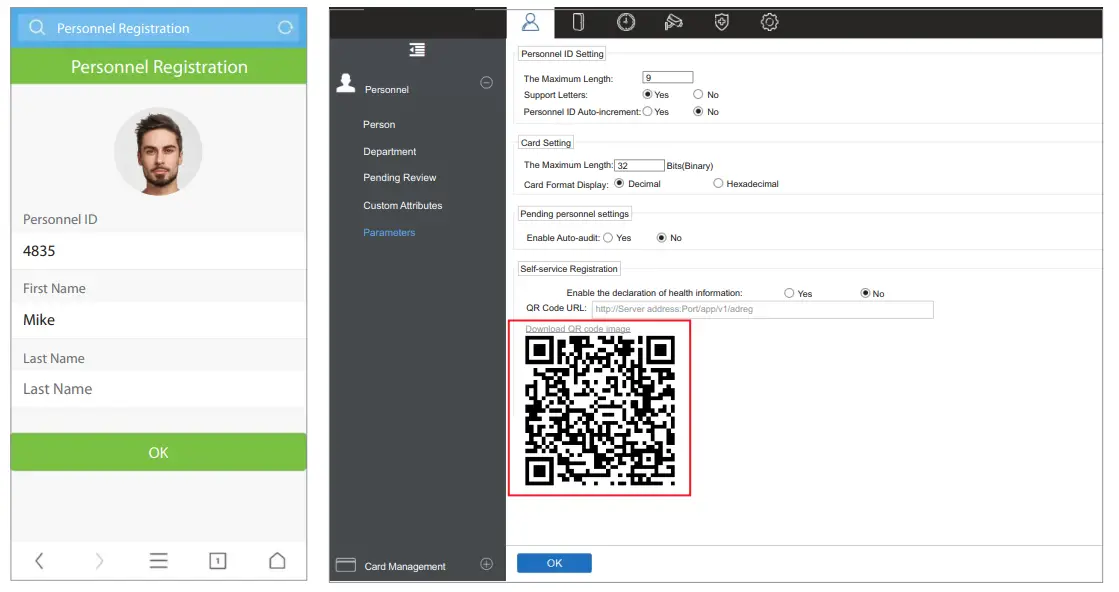Open the Parameters sidebar item
Image resolution: width=1119 pixels, height=592 pixels.
pyautogui.click(x=389, y=233)
